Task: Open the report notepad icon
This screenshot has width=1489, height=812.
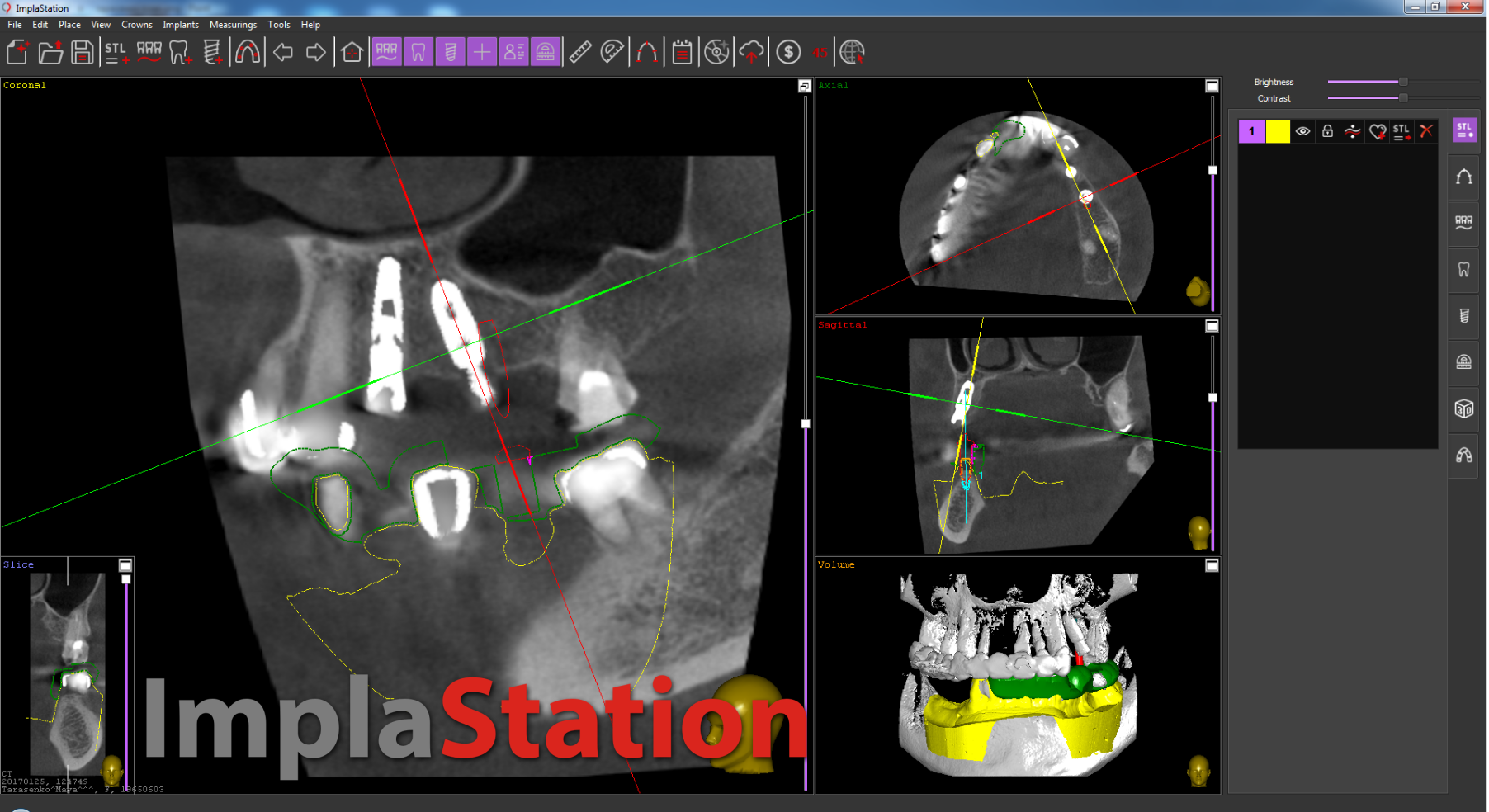Action: click(x=682, y=53)
